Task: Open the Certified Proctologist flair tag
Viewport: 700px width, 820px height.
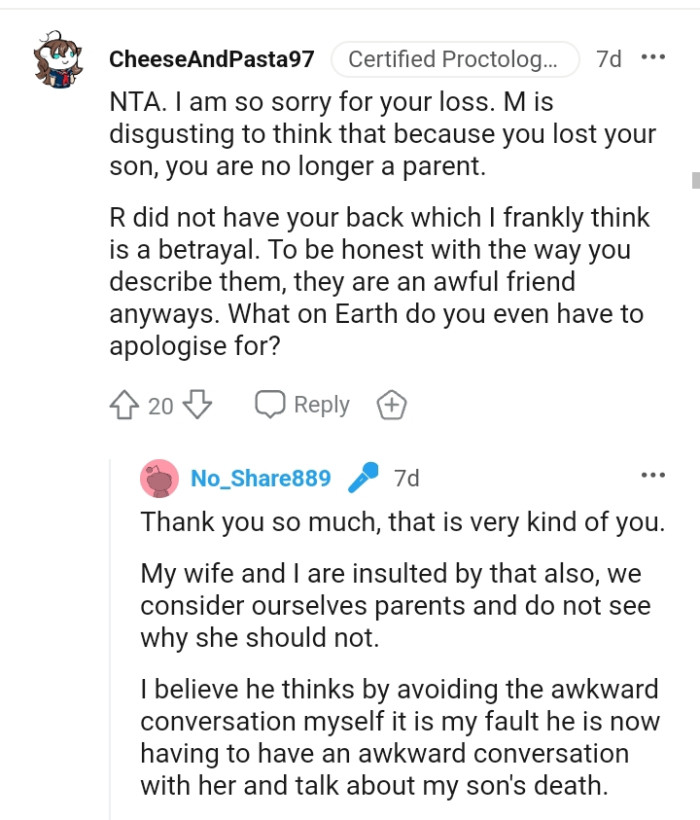Action: pyautogui.click(x=455, y=59)
